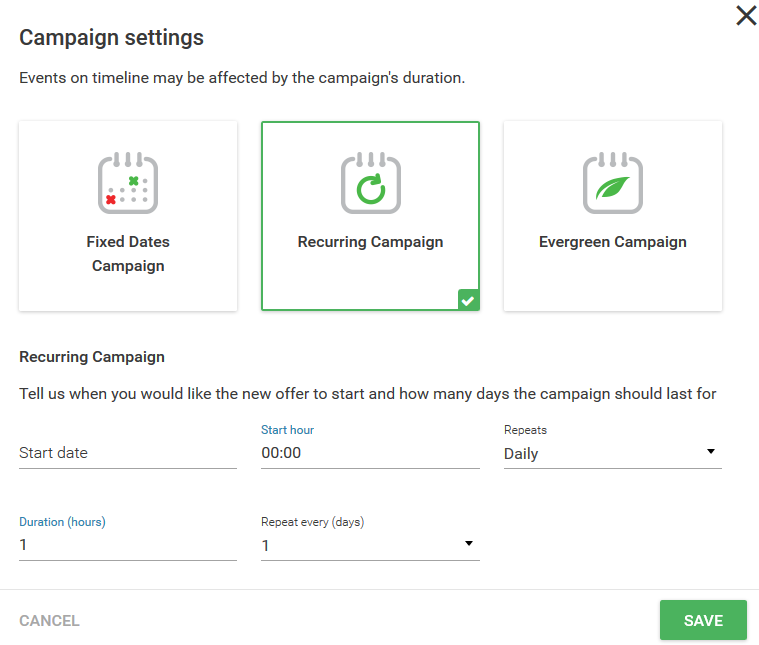Select the Recurring Campaign card label
The width and height of the screenshot is (759, 645).
click(370, 242)
